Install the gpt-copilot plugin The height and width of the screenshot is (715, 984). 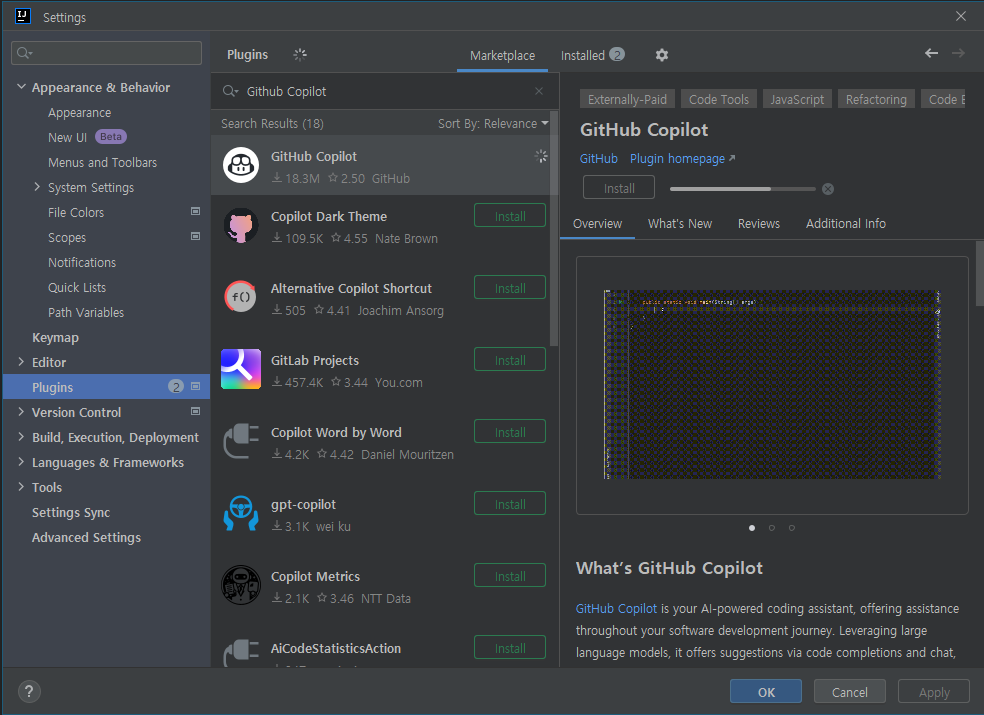point(510,504)
